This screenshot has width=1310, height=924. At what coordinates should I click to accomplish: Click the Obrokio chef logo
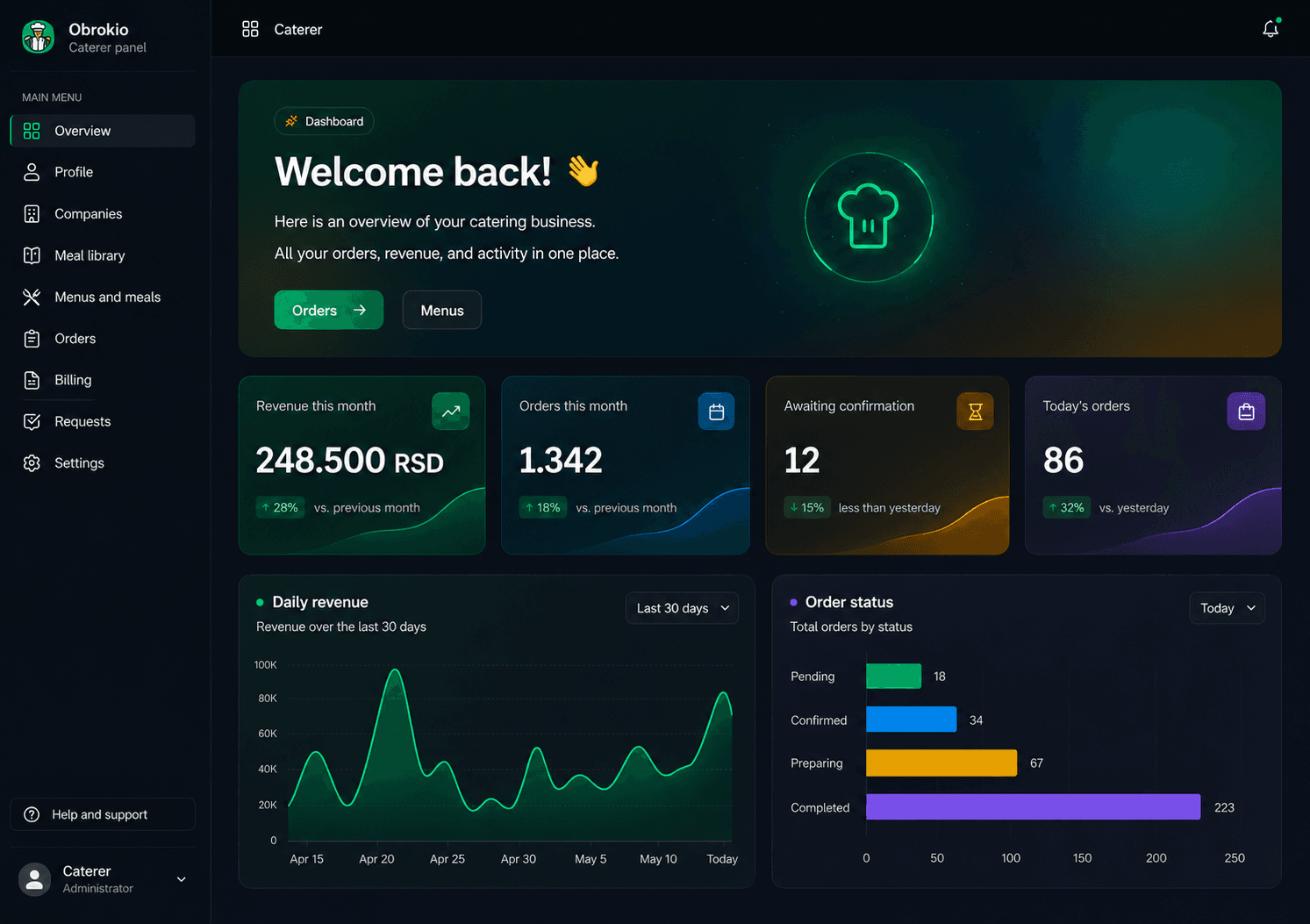[38, 37]
